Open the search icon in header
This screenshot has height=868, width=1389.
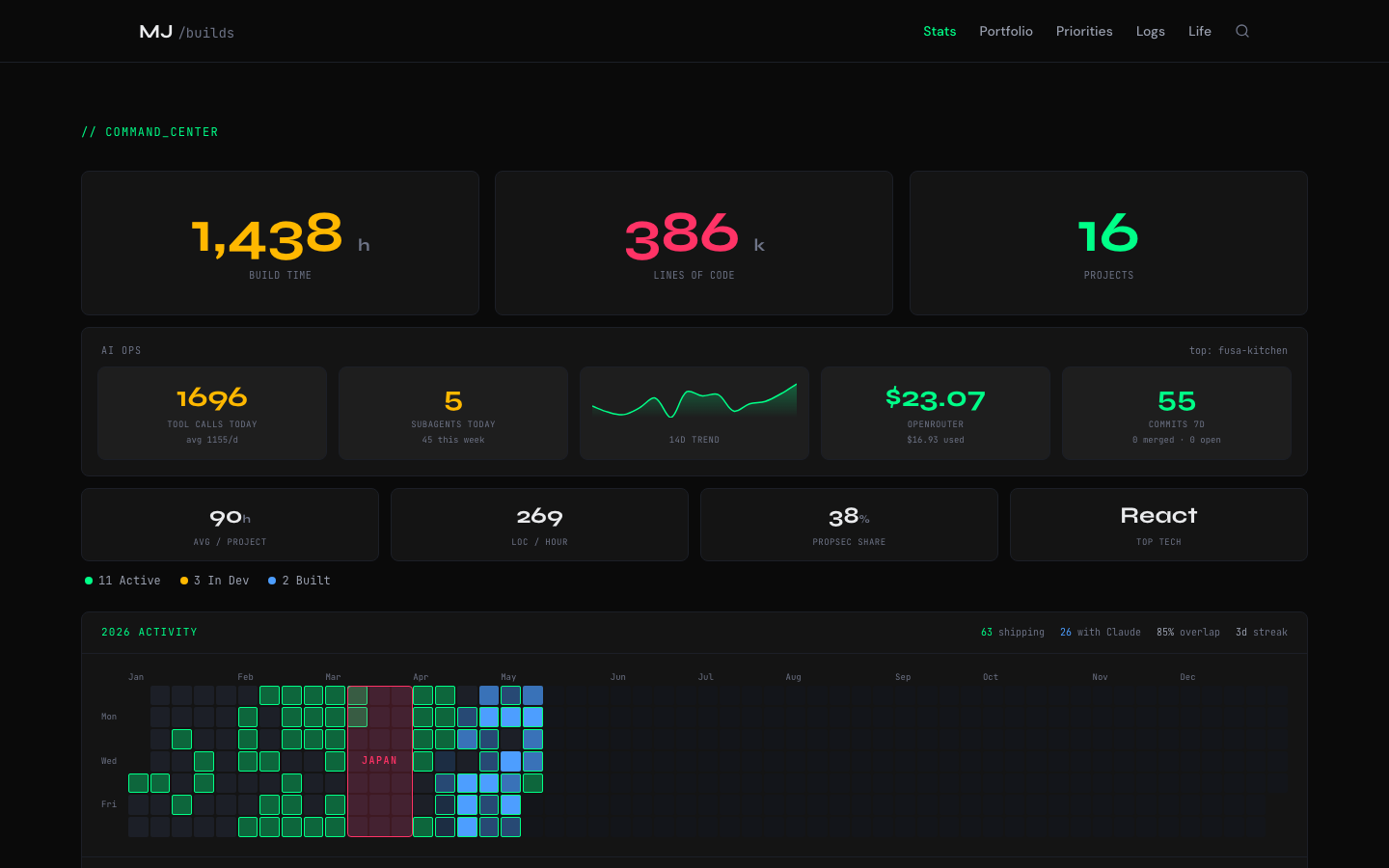pyautogui.click(x=1242, y=31)
